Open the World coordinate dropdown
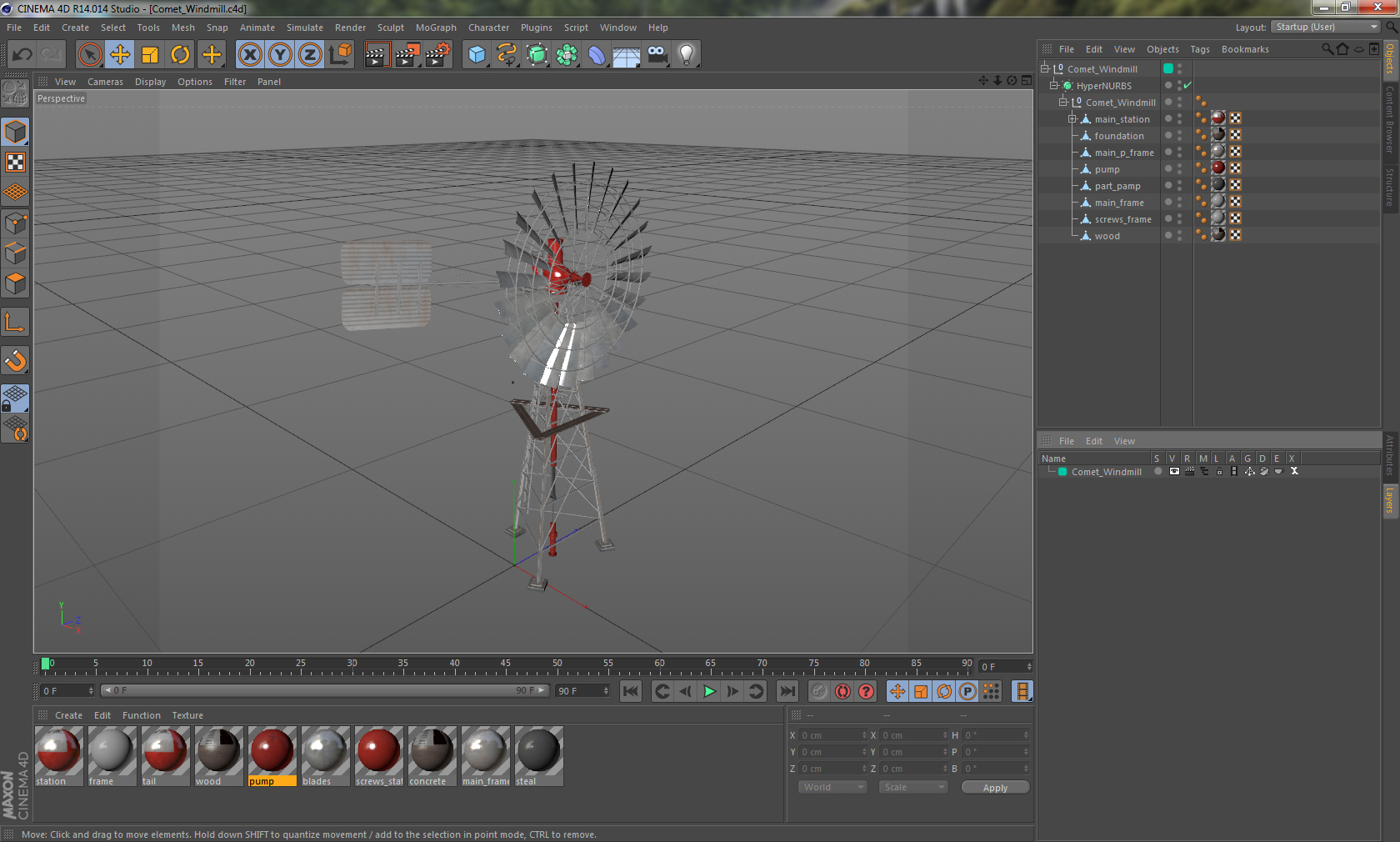This screenshot has width=1400, height=842. [832, 787]
